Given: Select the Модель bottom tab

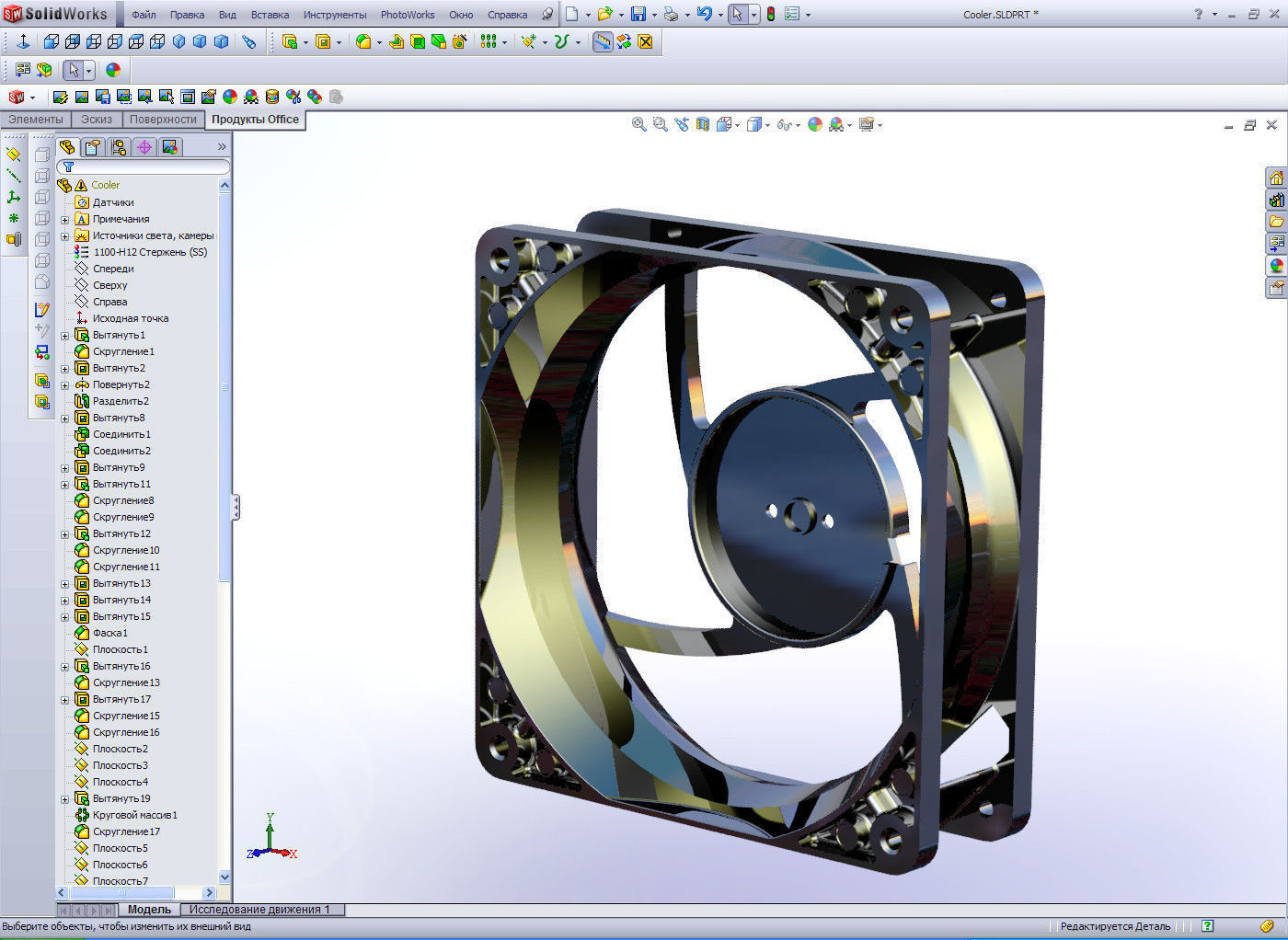Looking at the screenshot, I should click(149, 910).
